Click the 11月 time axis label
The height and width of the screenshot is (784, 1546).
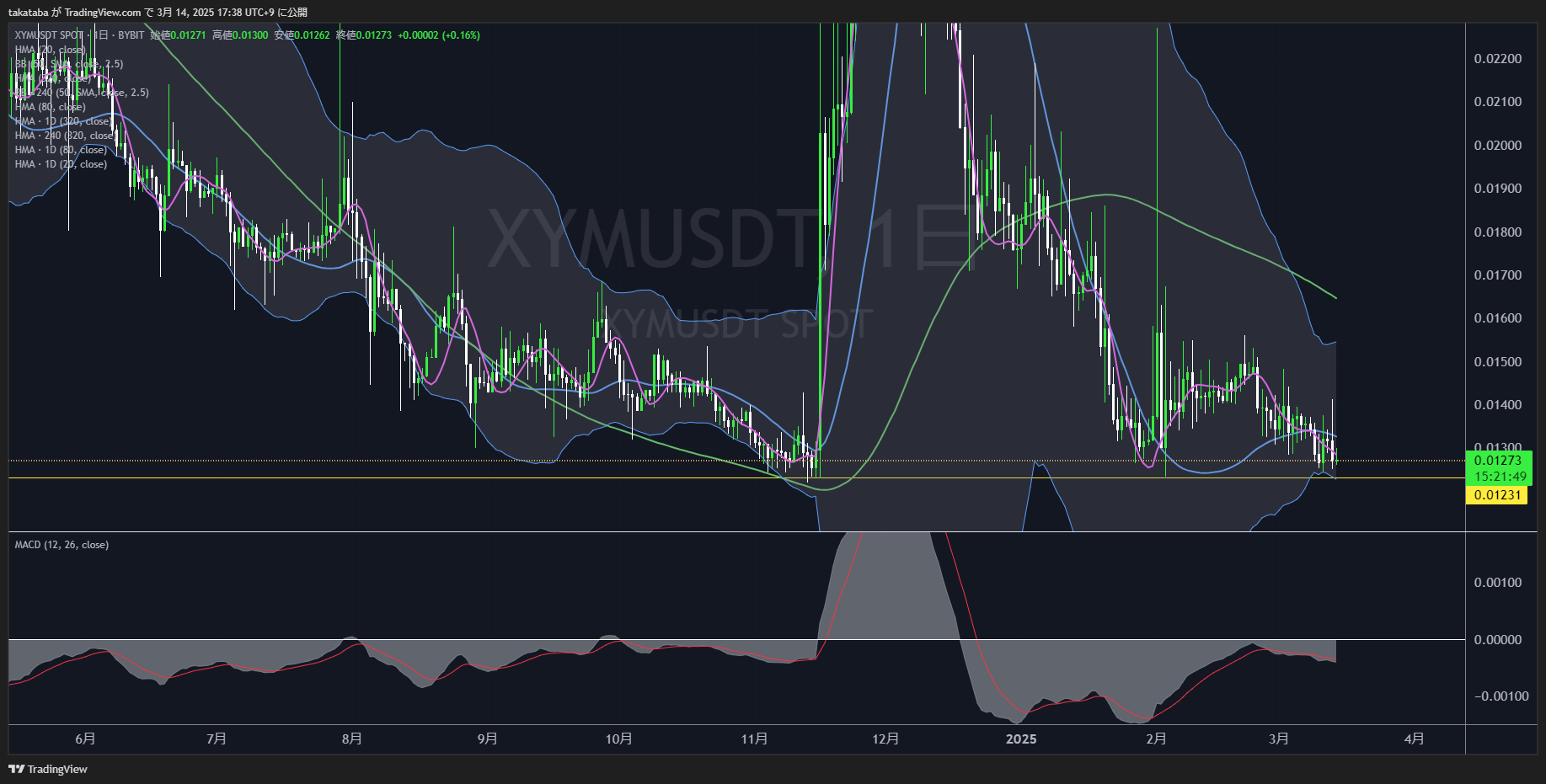click(755, 739)
